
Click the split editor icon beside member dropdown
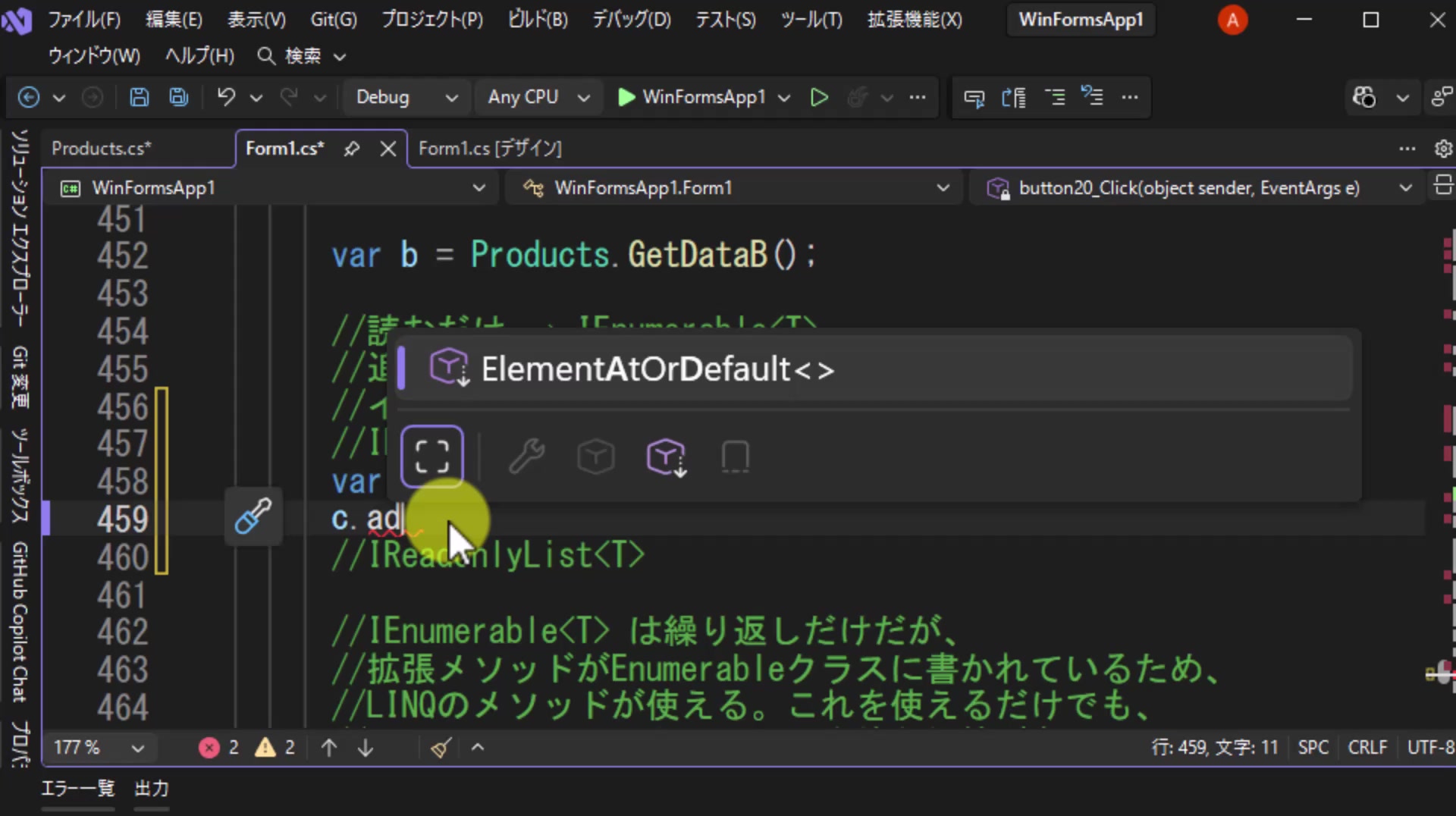tap(1443, 186)
